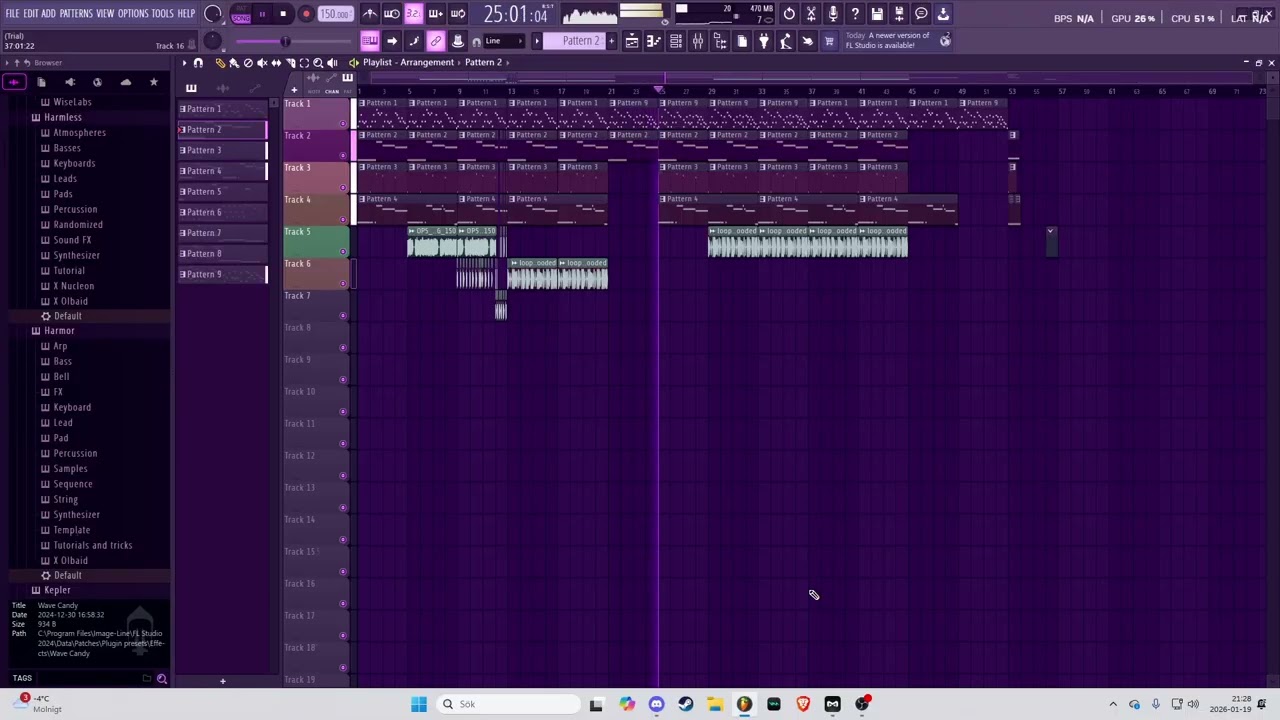Click the song position slider
The image size is (1280, 720).
tap(291, 41)
